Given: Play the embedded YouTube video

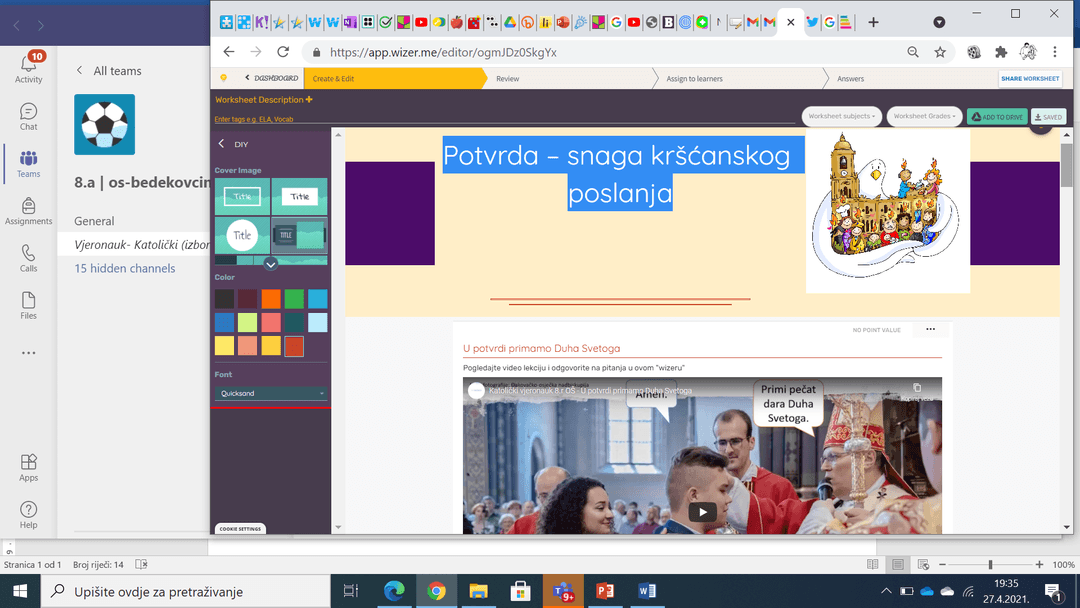Looking at the screenshot, I should coord(702,512).
